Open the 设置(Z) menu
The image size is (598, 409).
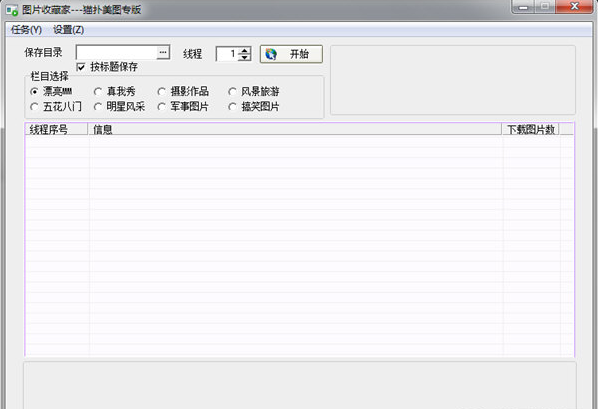69,30
